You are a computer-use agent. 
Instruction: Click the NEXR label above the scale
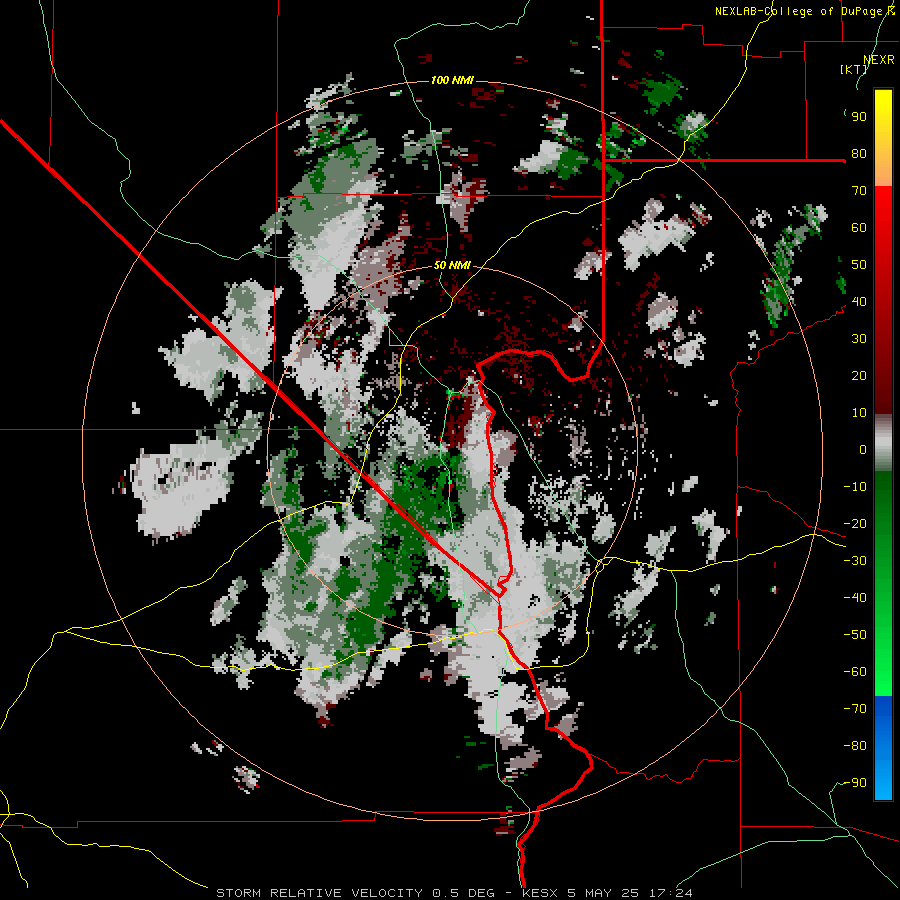pyautogui.click(x=879, y=60)
